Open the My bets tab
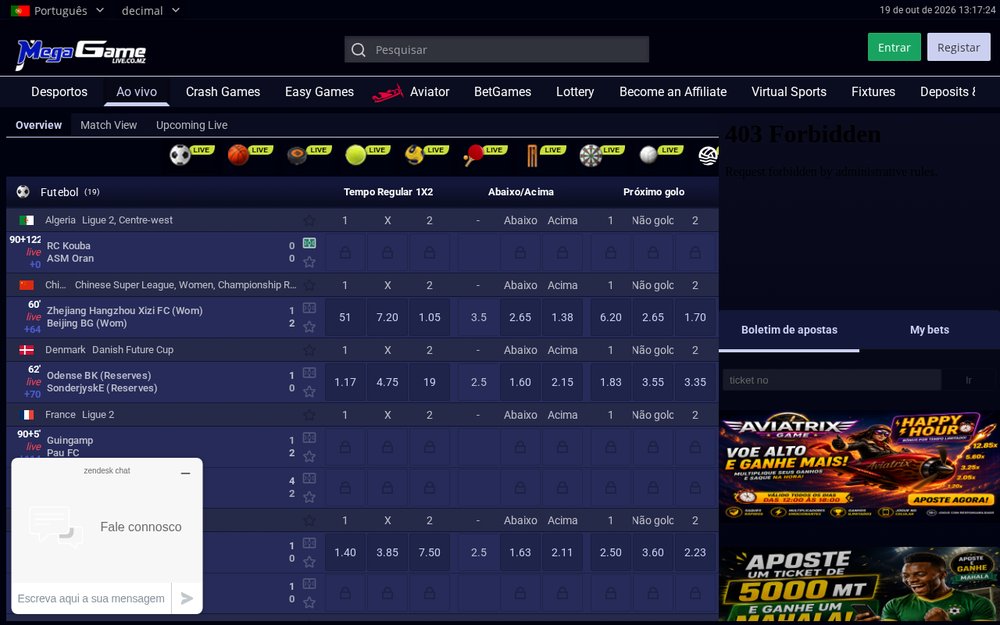The height and width of the screenshot is (625, 1000). pos(929,330)
